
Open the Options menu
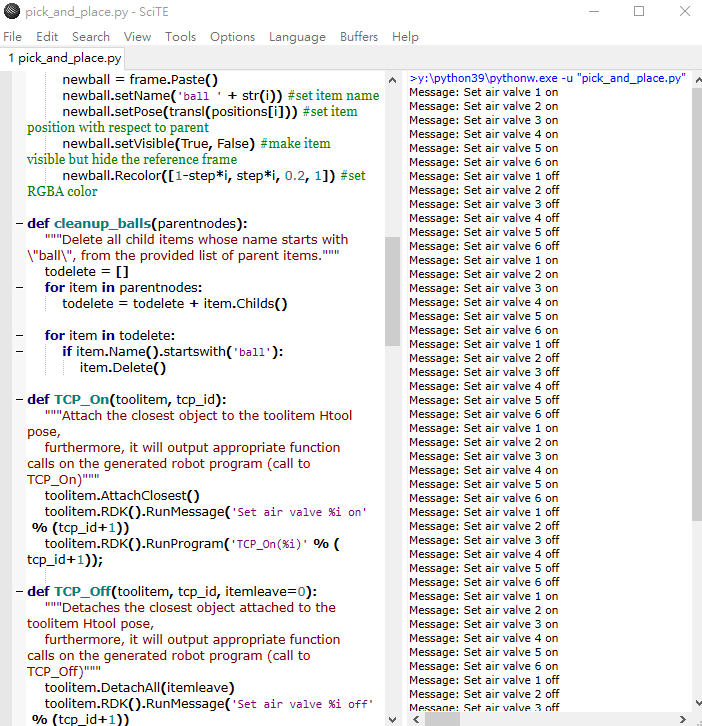pos(232,37)
